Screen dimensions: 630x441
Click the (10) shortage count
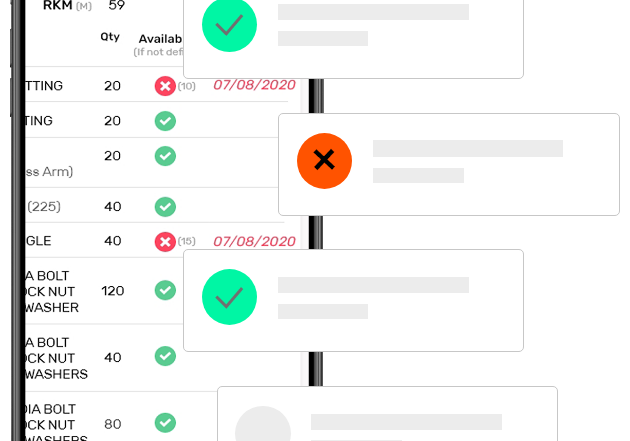[186, 86]
